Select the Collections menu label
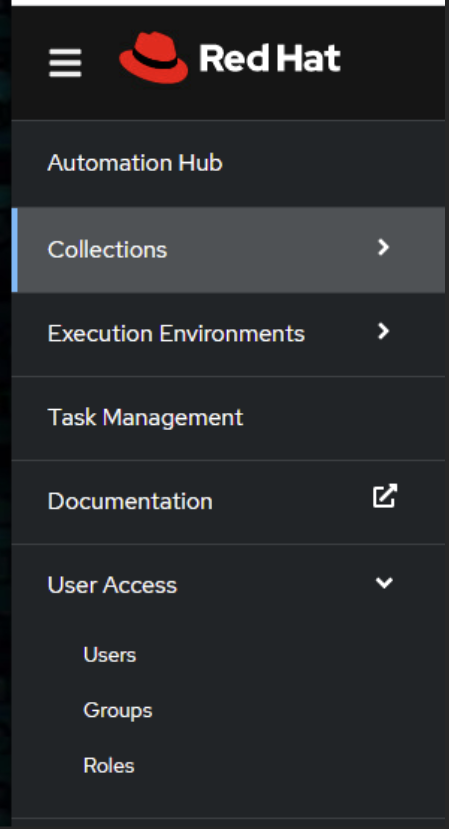Viewport: 449px width, 829px height. (107, 250)
